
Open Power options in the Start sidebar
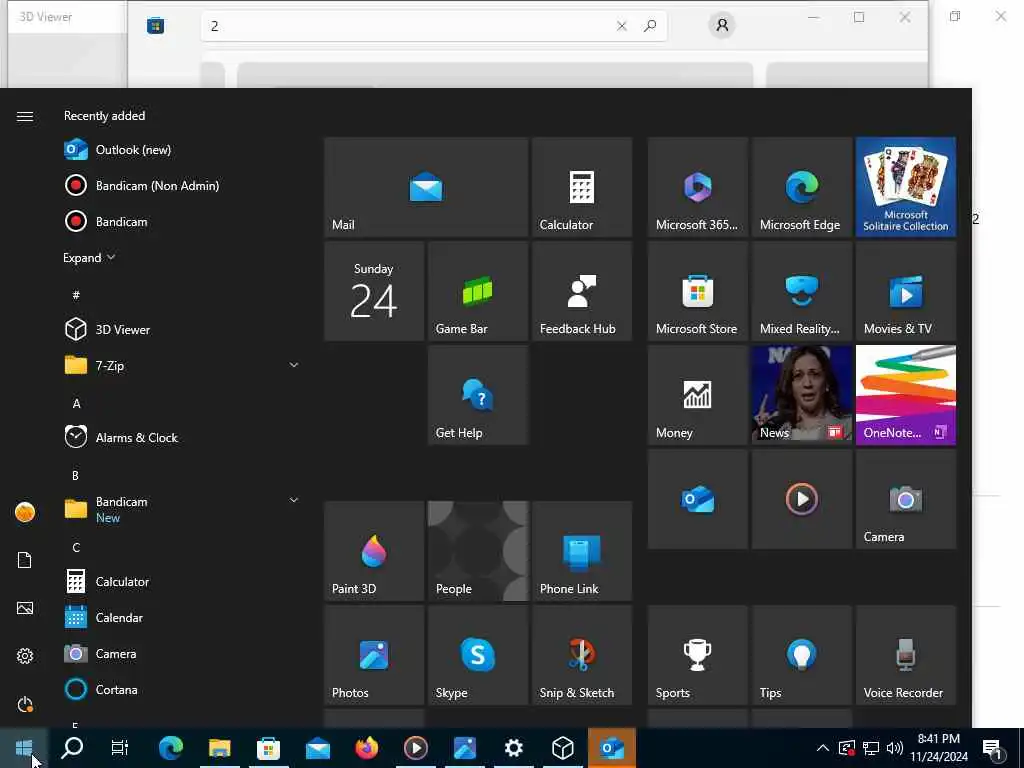[25, 704]
